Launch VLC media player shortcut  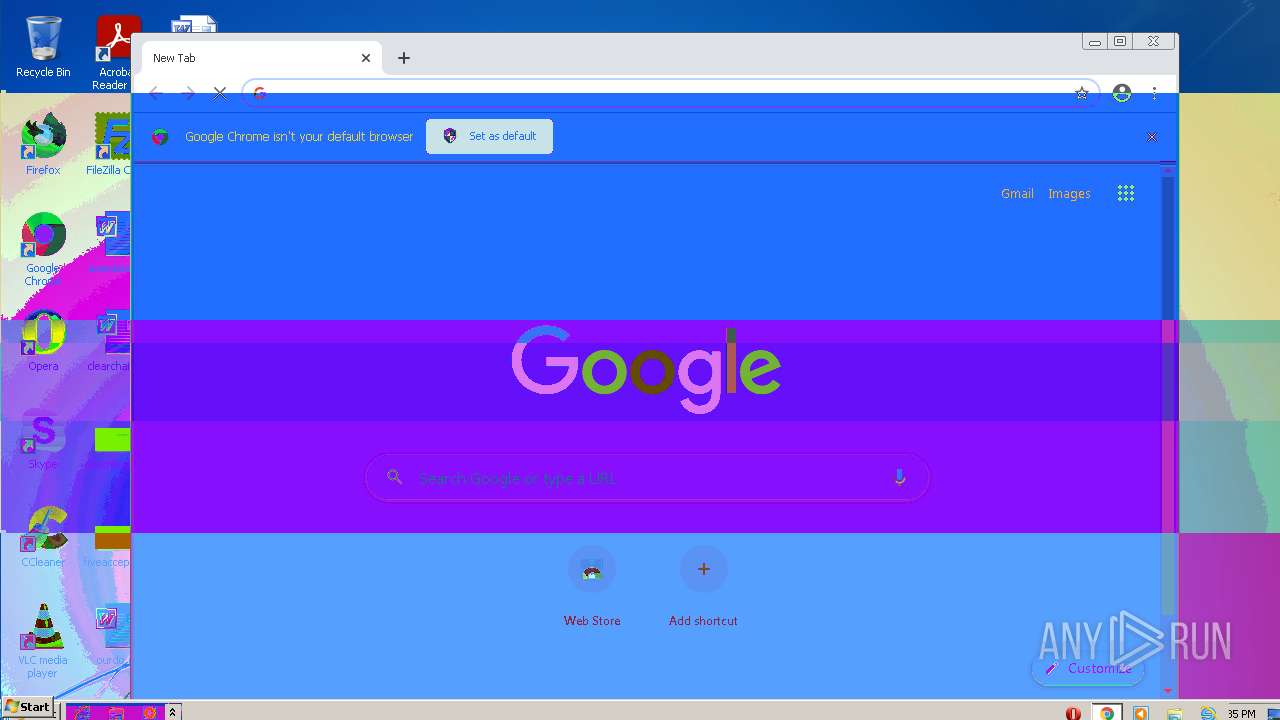[43, 641]
